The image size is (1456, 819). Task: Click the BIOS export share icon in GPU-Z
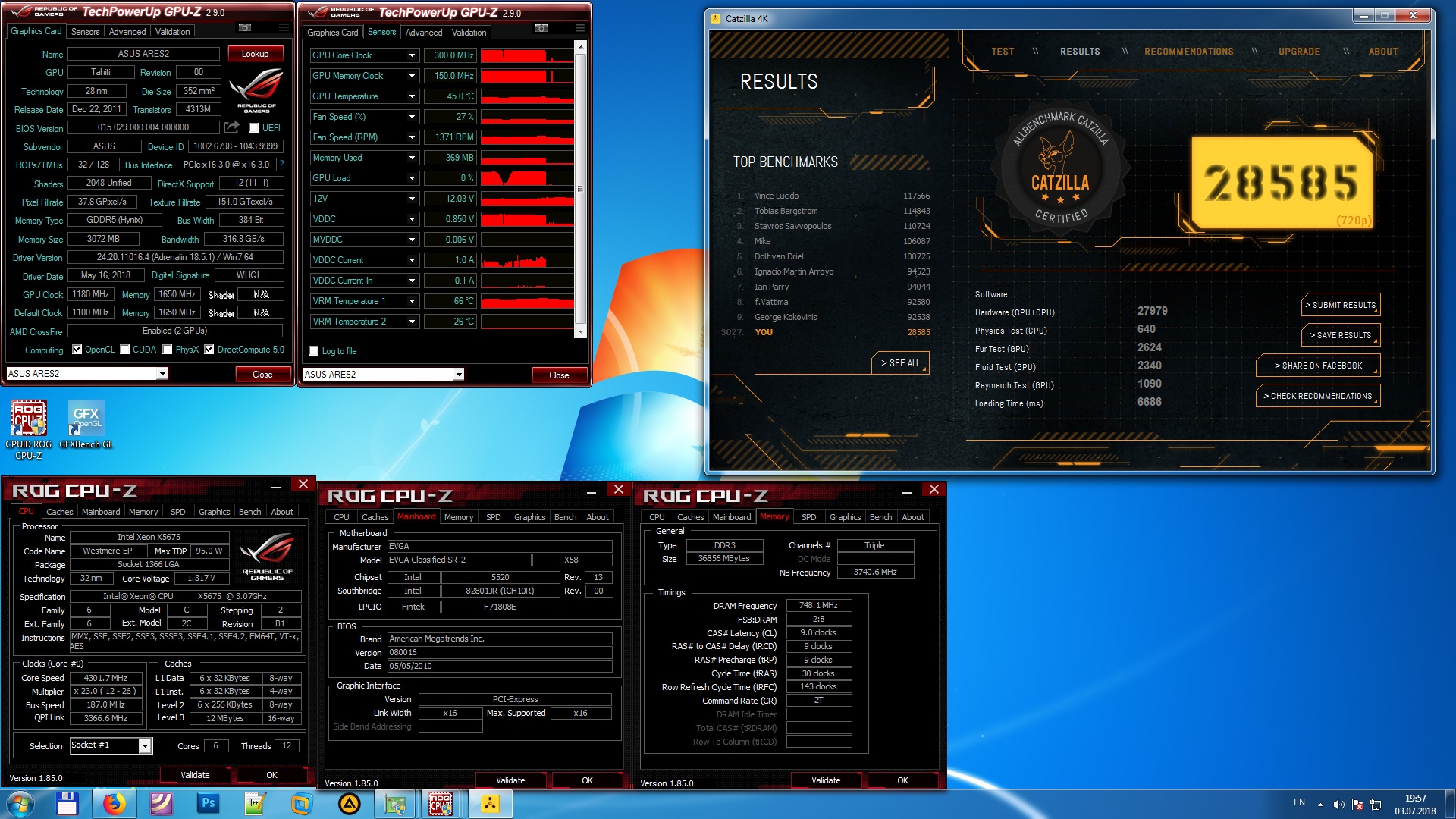[232, 127]
